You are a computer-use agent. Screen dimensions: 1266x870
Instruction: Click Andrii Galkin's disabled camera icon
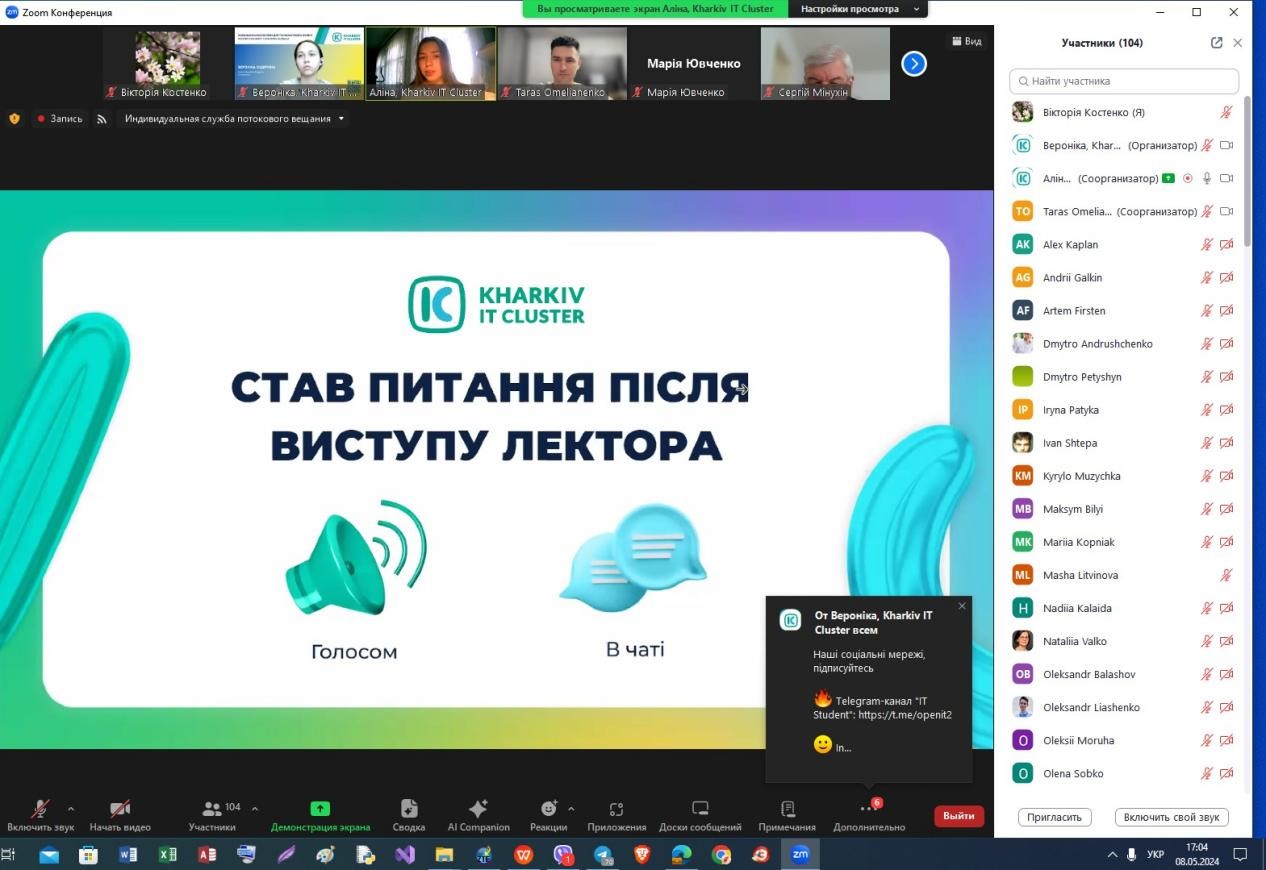pyautogui.click(x=1226, y=277)
